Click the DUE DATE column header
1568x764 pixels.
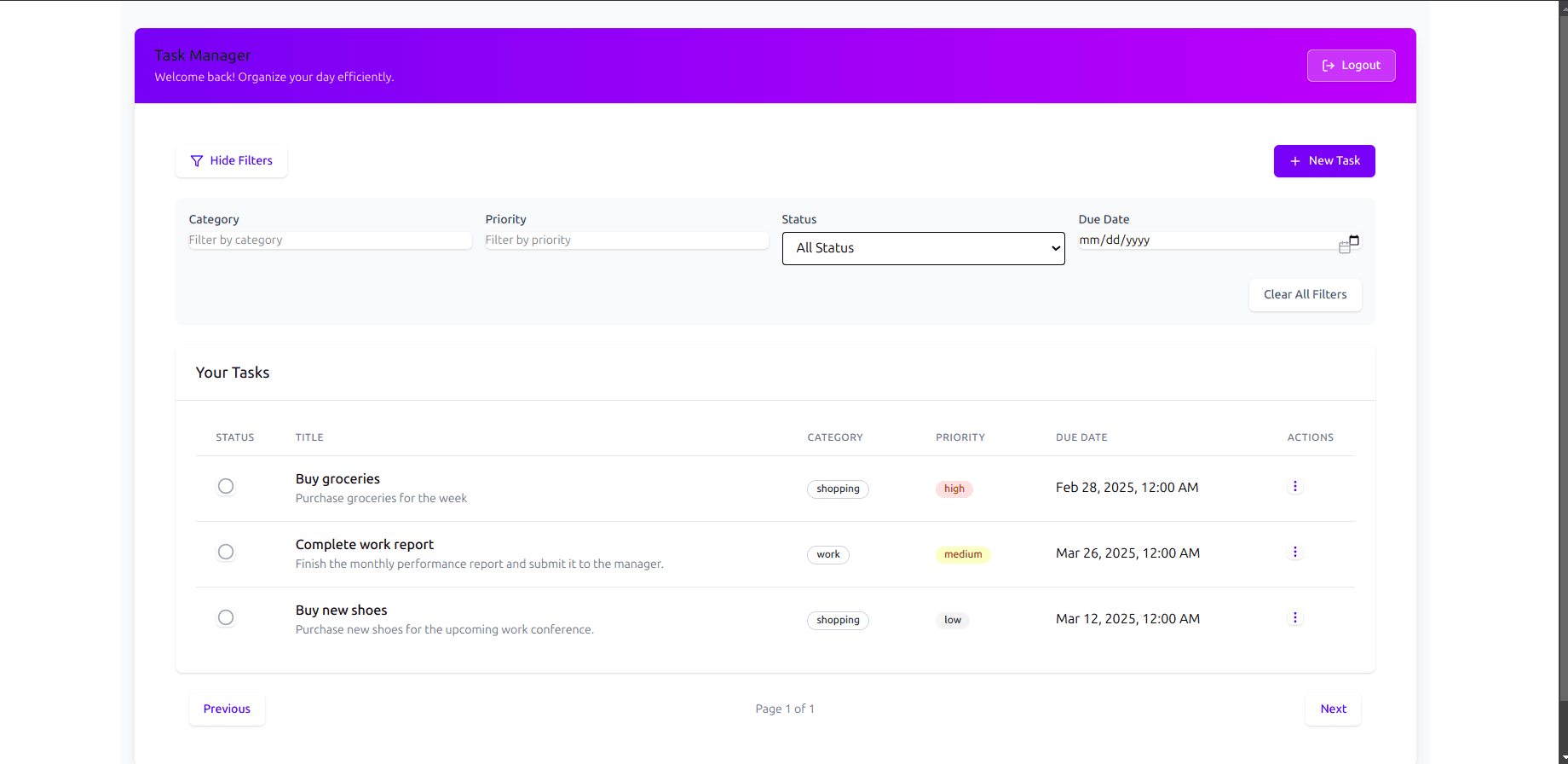tap(1081, 437)
